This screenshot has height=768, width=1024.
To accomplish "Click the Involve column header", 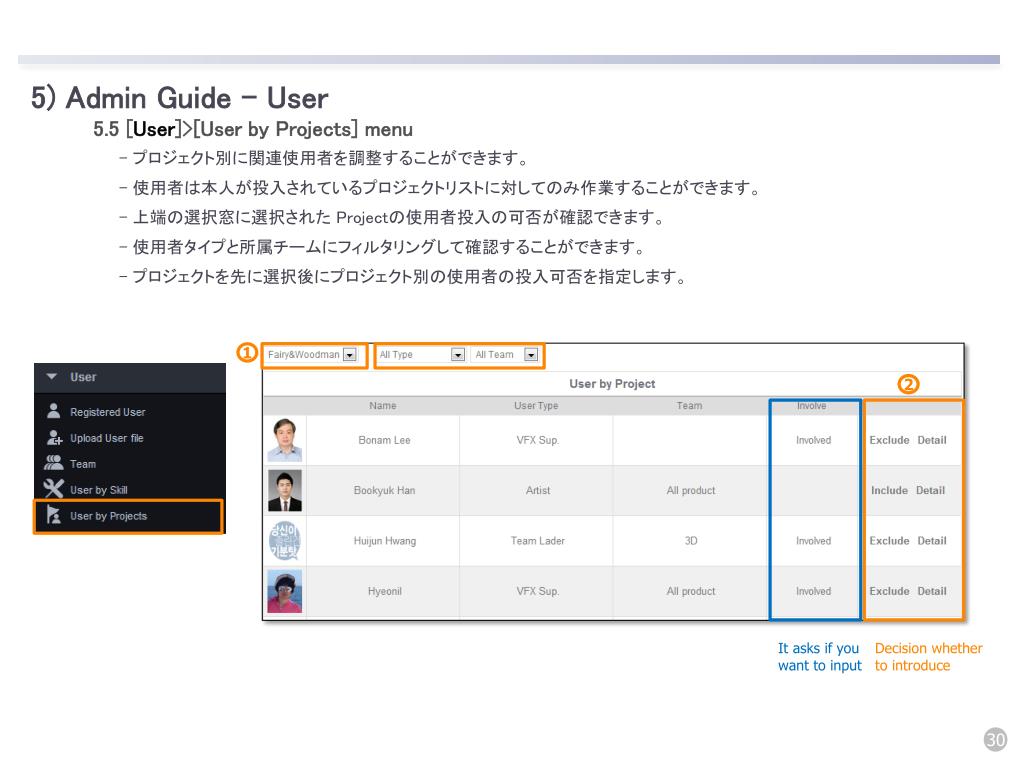I will [x=812, y=406].
